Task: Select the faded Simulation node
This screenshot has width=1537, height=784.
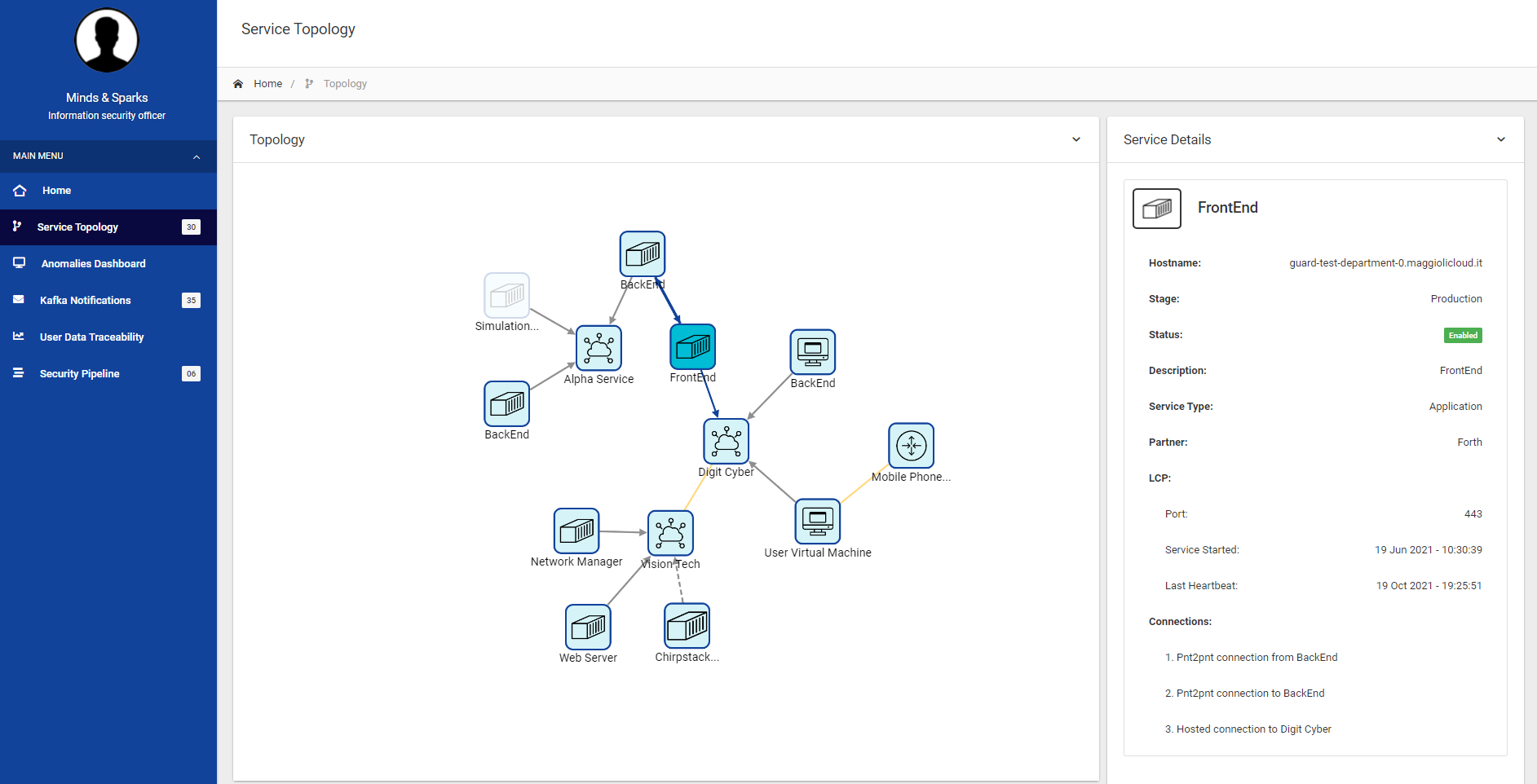Action: (507, 295)
